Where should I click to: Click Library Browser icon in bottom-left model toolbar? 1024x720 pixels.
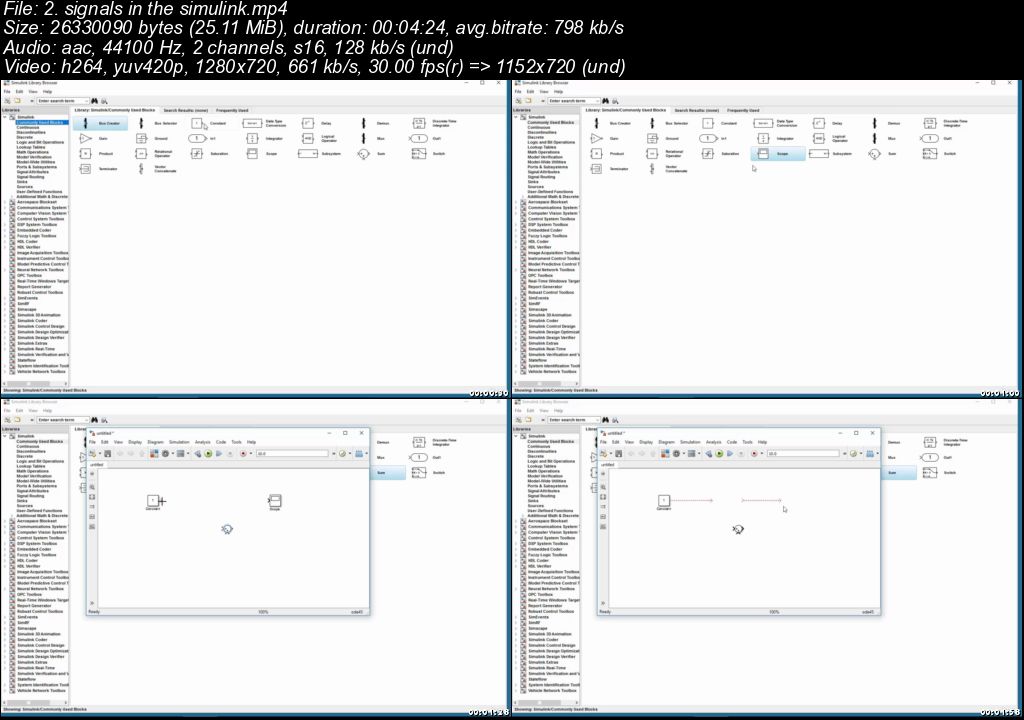(x=154, y=453)
